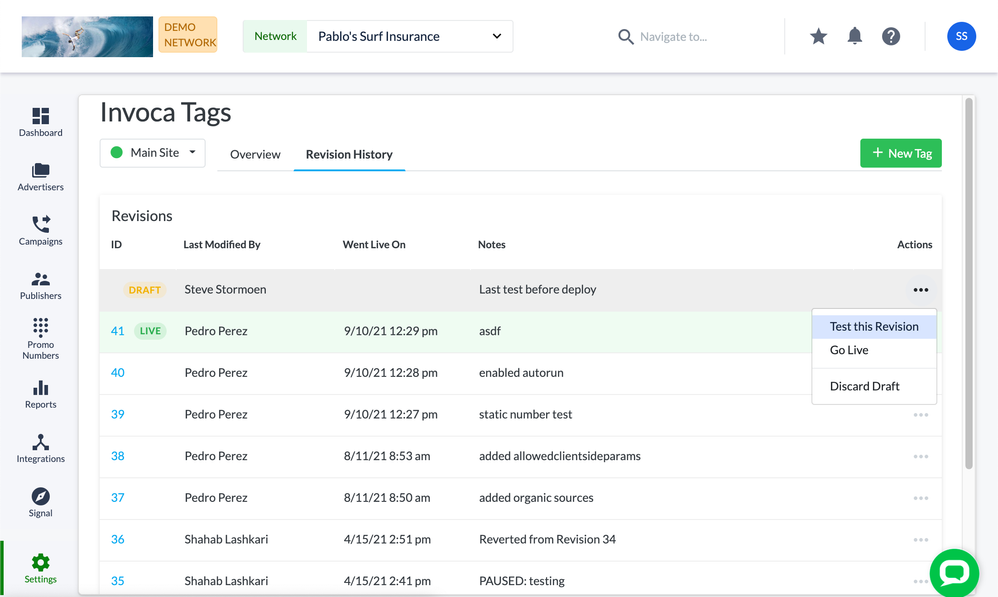Image resolution: width=998 pixels, height=597 pixels.
Task: Open revision 39 link
Action: point(118,414)
